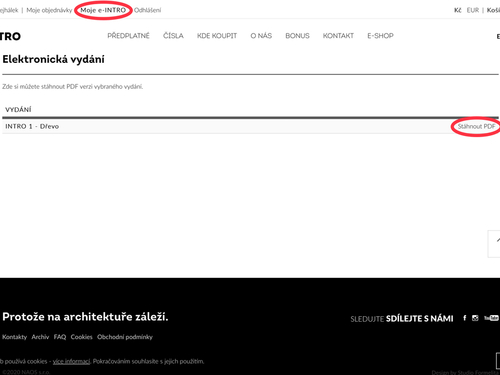Open Moje e-INTRO in top bar
Viewport: 500px width, 375px height.
tap(103, 10)
